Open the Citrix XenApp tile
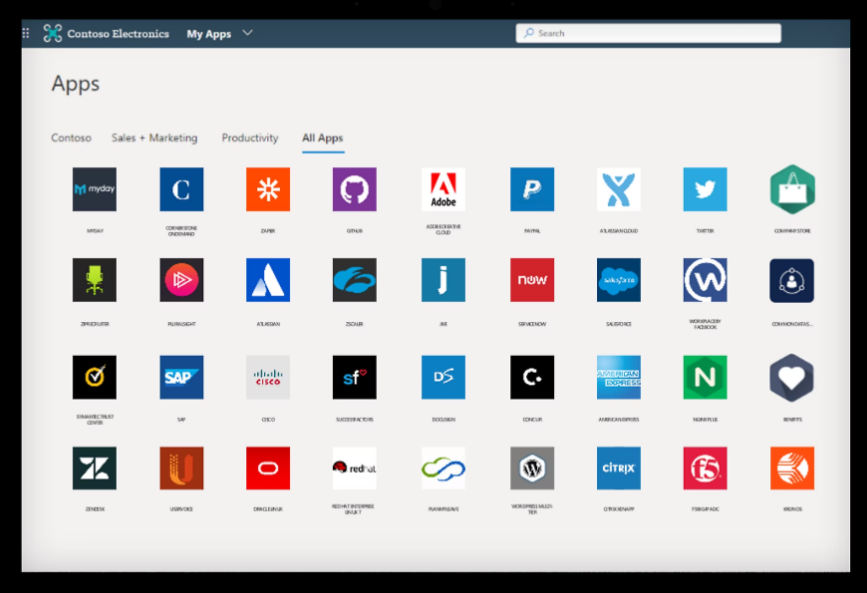Screen dimensions: 867x593 [x=618, y=468]
